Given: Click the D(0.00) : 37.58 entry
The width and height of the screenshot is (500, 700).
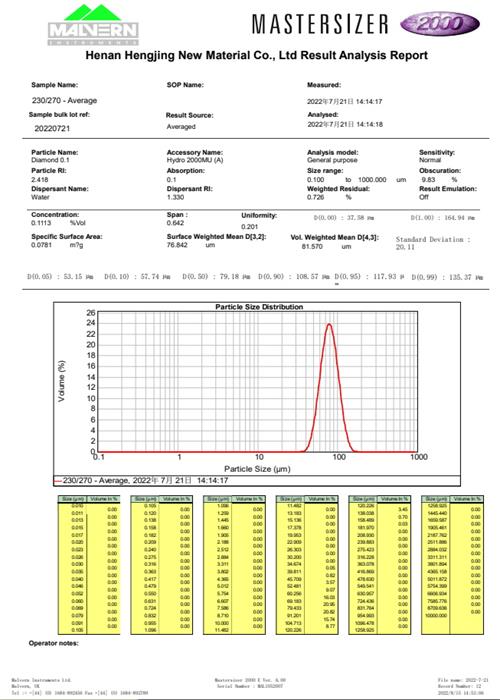Looking at the screenshot, I should pyautogui.click(x=344, y=218).
